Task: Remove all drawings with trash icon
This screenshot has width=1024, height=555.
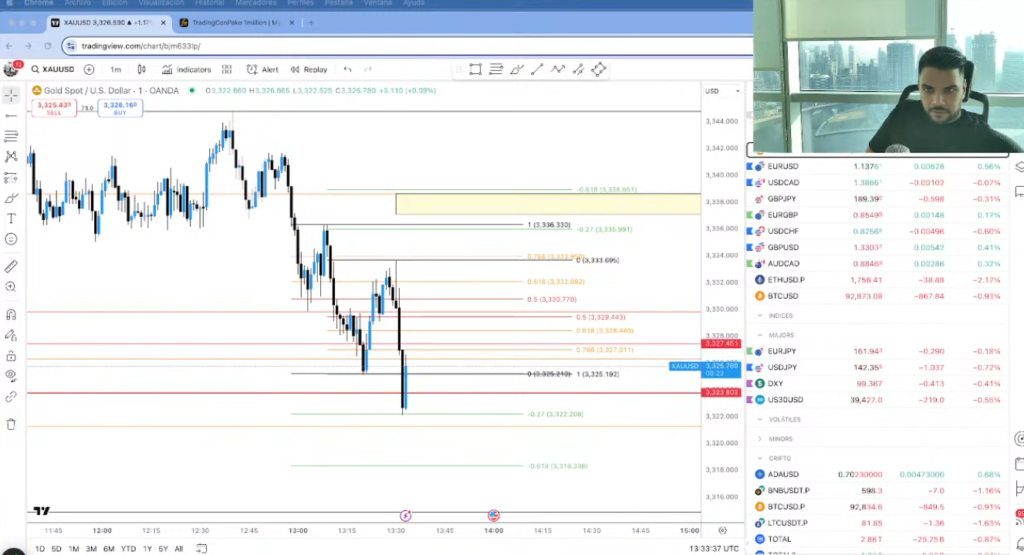Action: pyautogui.click(x=11, y=424)
